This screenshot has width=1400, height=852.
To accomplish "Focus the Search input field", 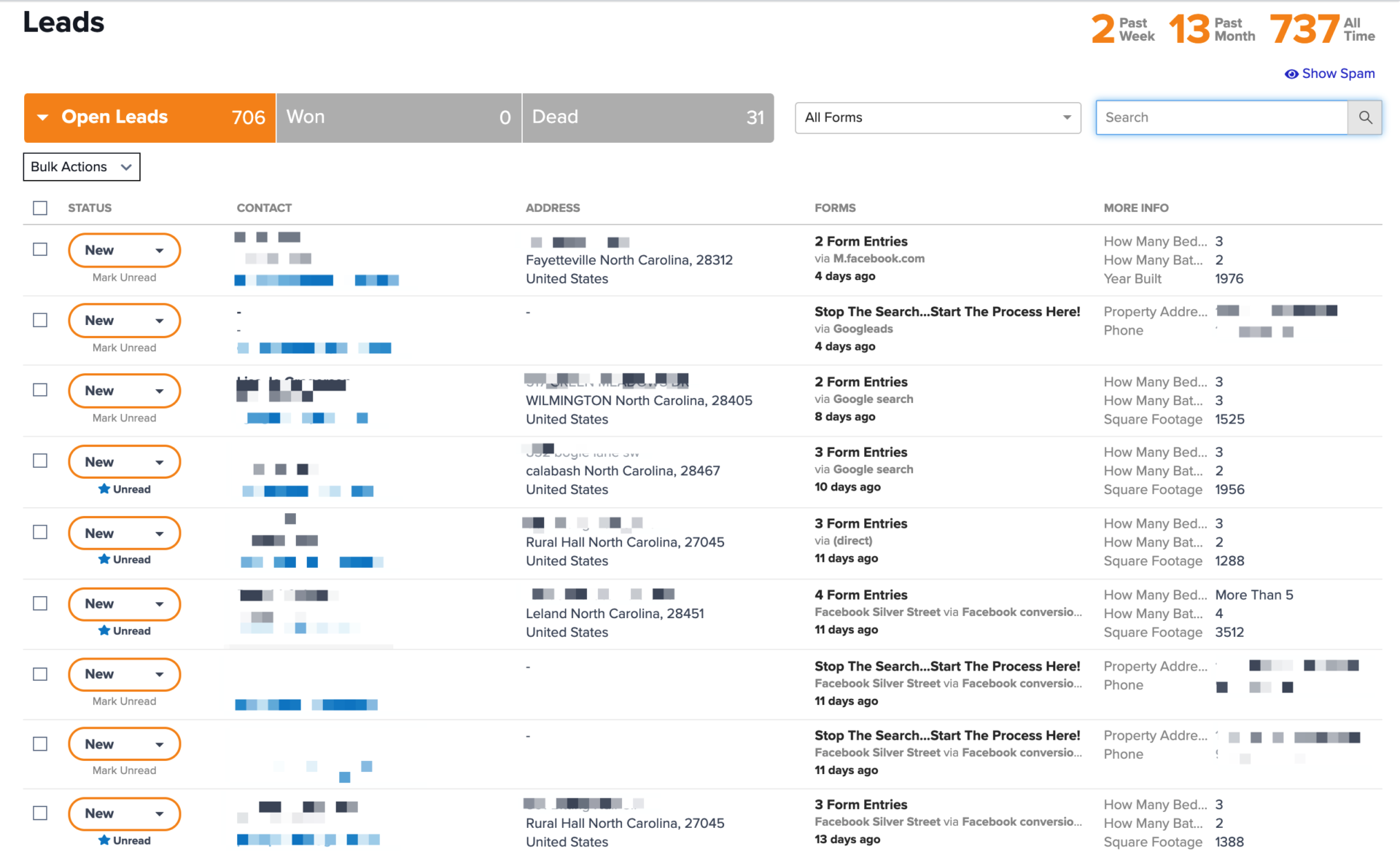I will pos(1221,117).
